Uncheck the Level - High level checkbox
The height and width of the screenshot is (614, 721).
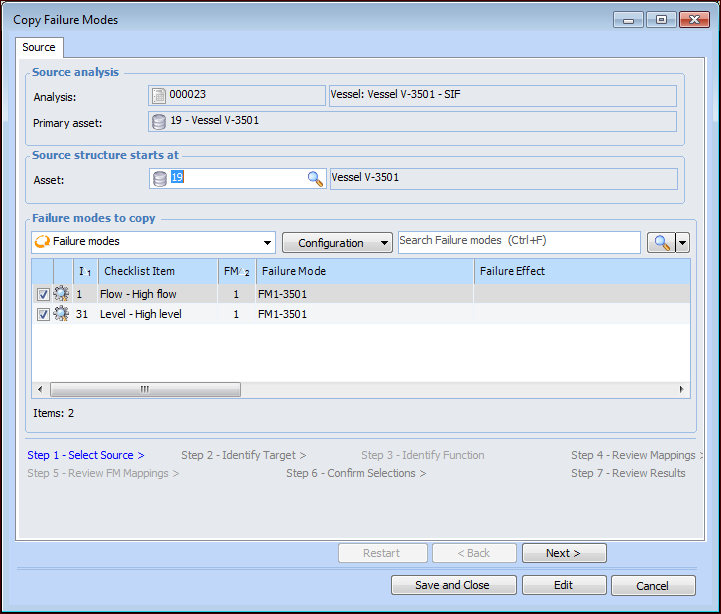pos(43,314)
